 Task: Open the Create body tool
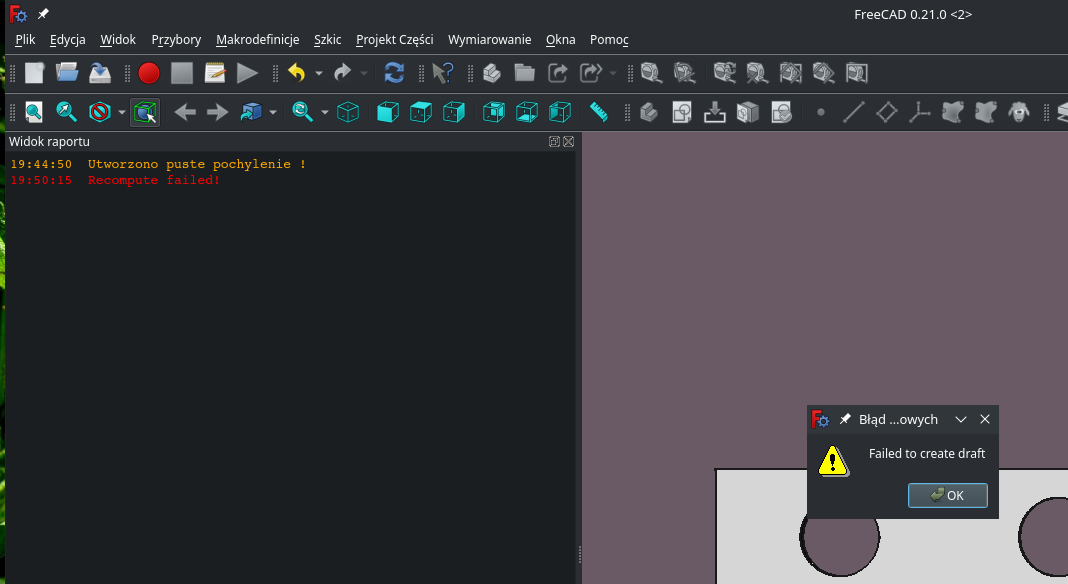[x=648, y=112]
